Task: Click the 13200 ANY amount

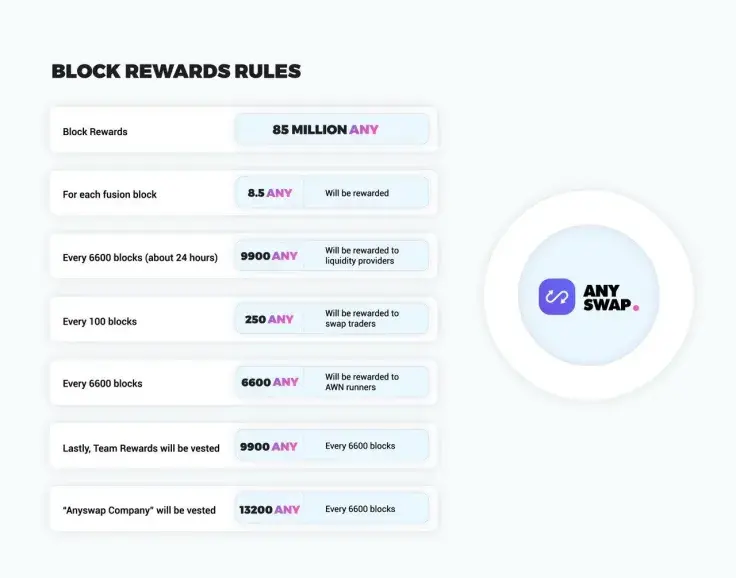Action: click(269, 509)
